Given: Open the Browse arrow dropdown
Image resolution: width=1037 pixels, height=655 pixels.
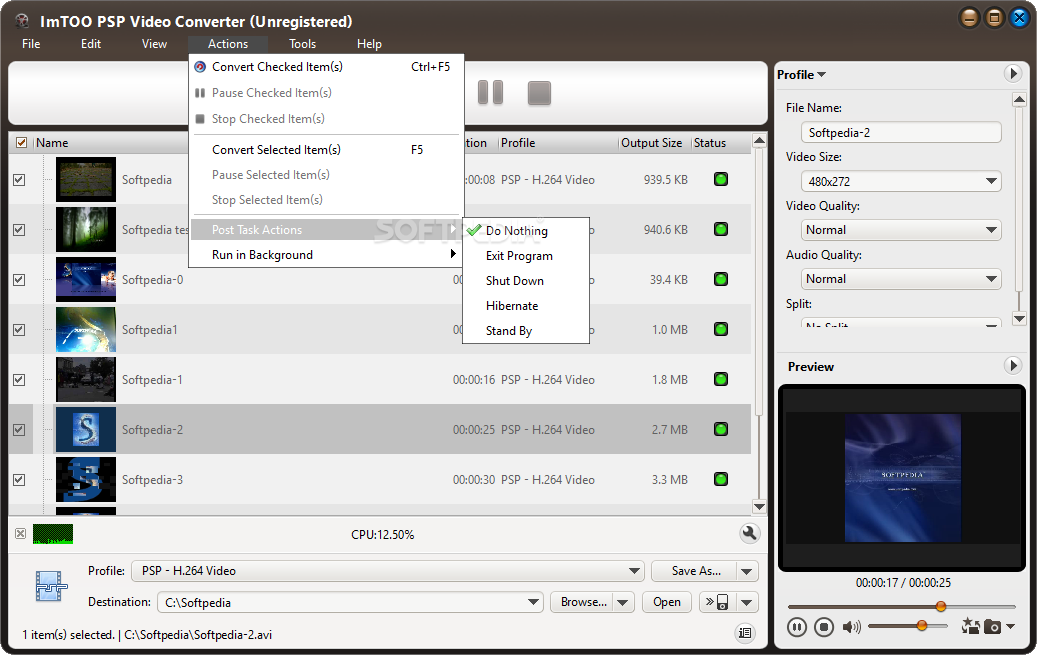Looking at the screenshot, I should point(622,602).
